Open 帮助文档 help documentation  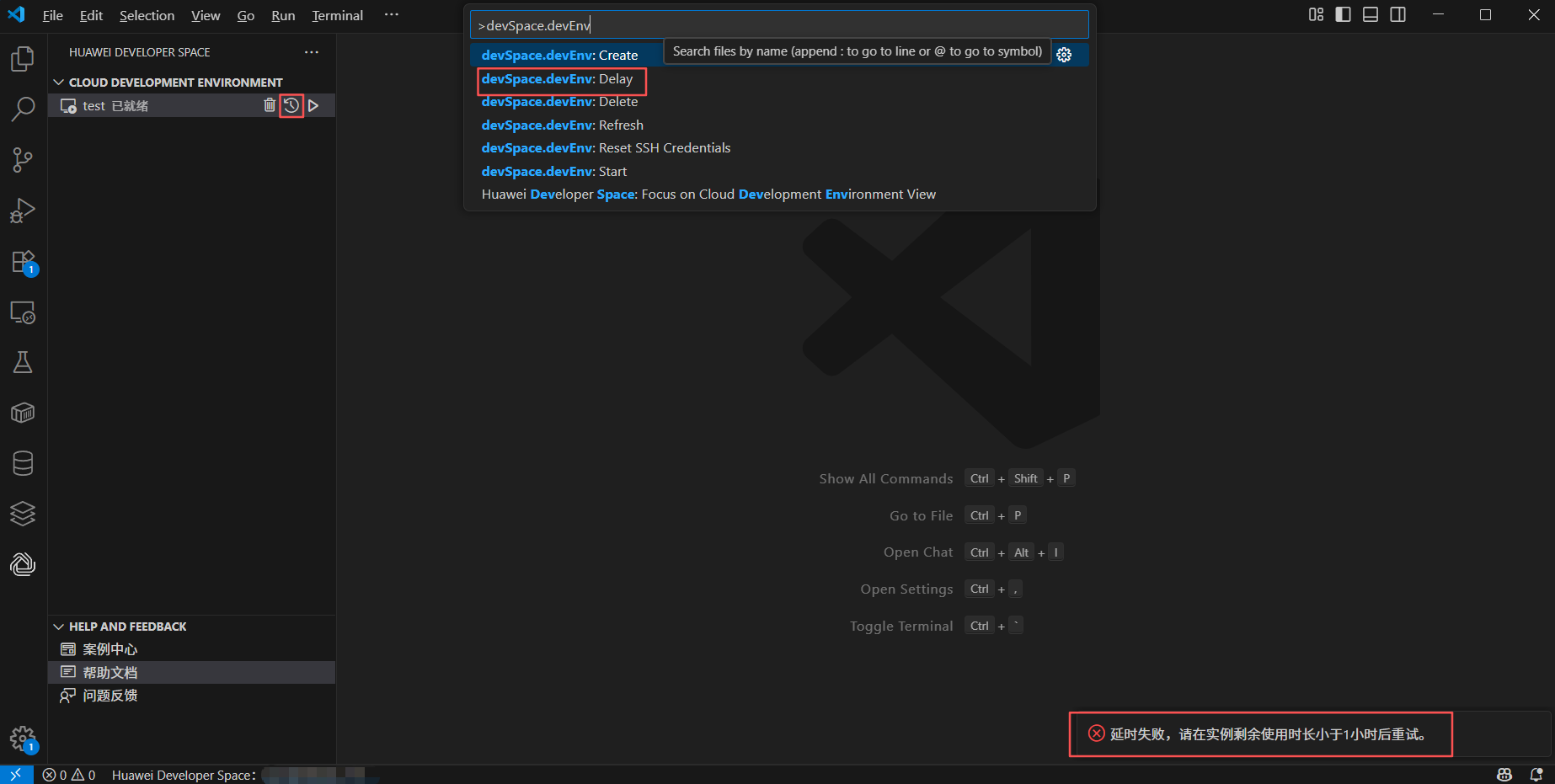[192, 672]
